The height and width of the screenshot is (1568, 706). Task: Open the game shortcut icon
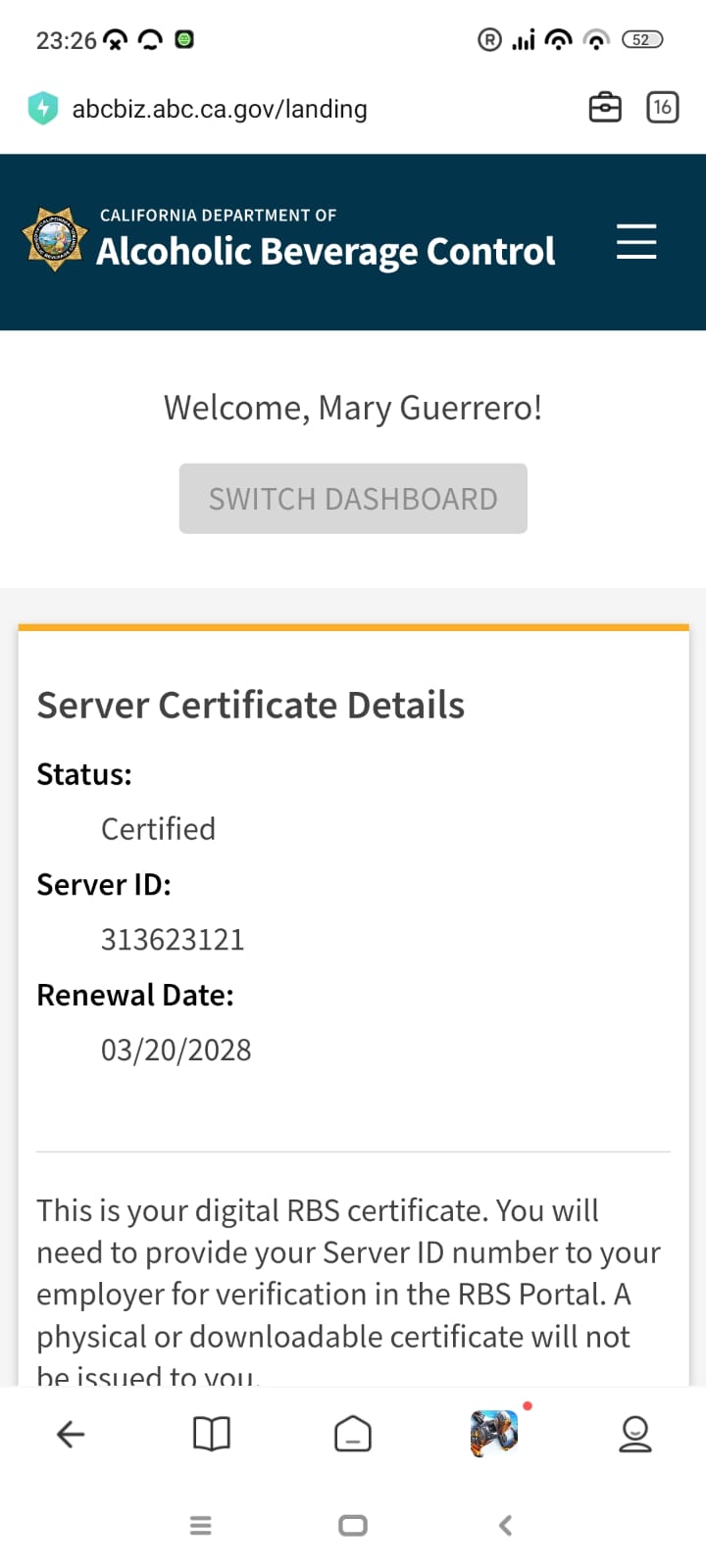494,1433
